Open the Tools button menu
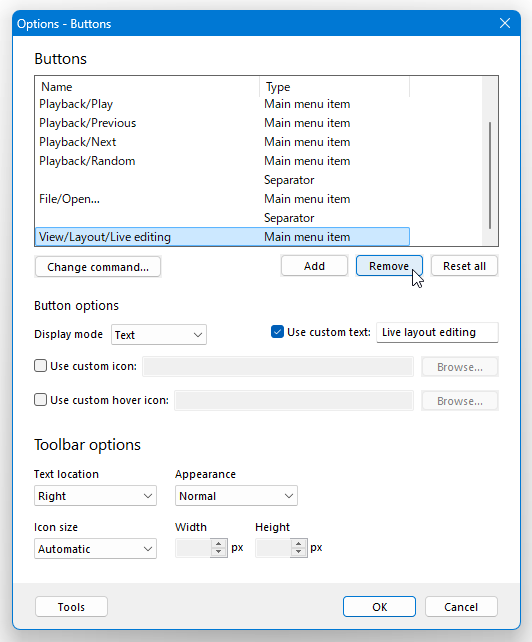Viewport: 532px width, 642px height. click(71, 607)
